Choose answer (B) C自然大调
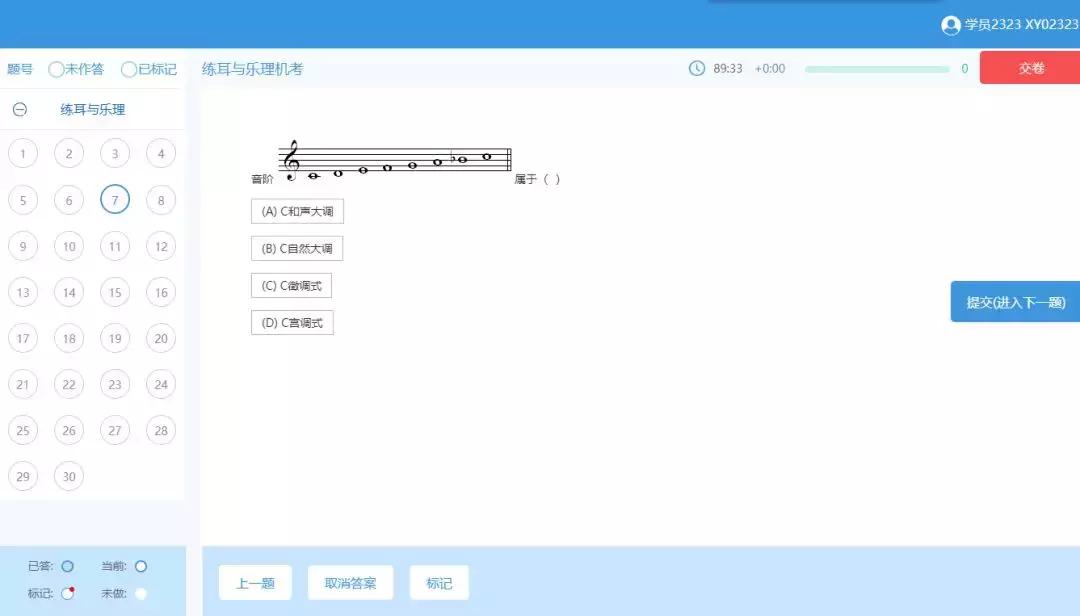Screen dimensions: 1080x616 point(297,248)
